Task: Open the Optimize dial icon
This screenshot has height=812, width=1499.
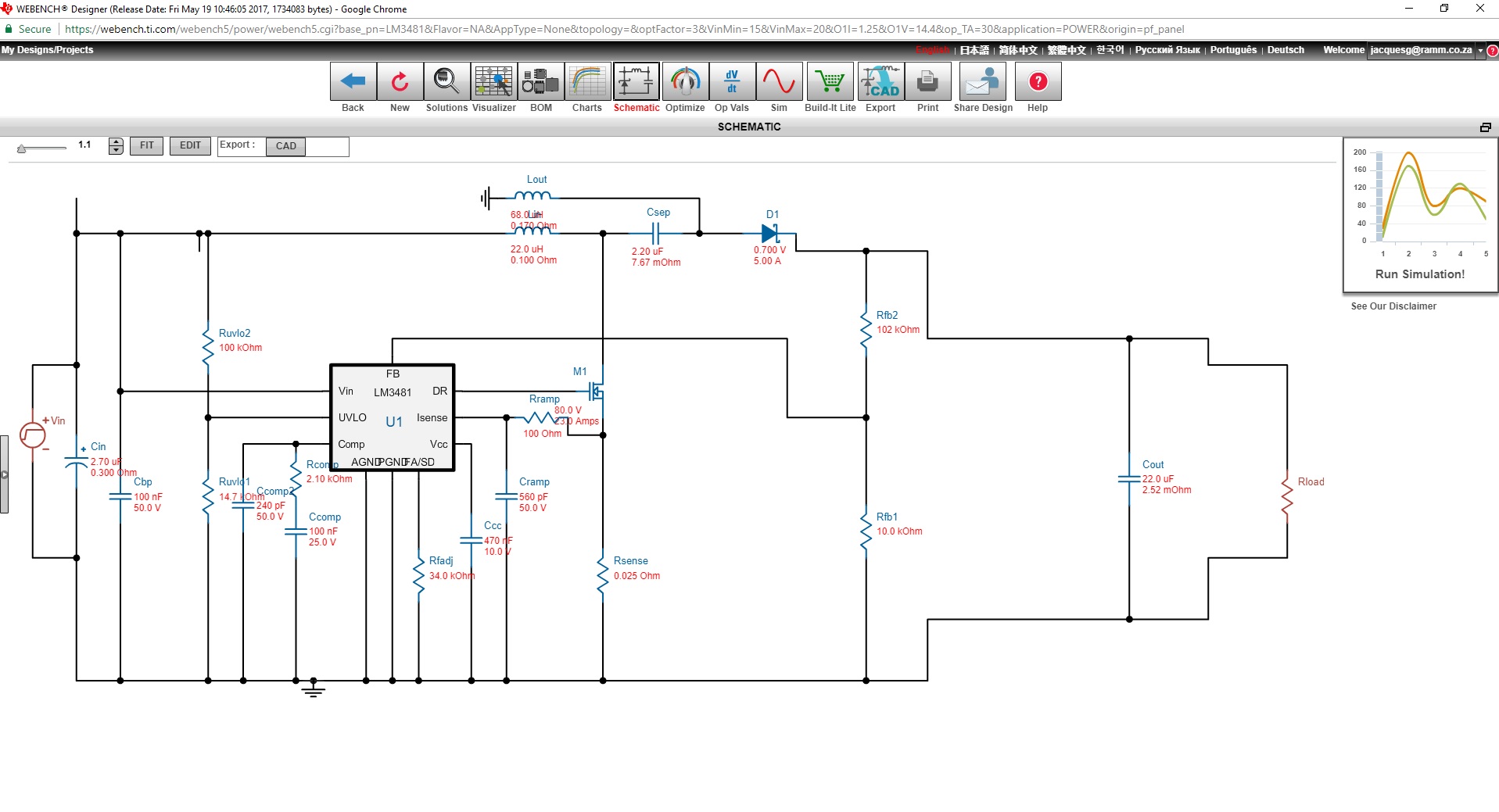Action: [685, 81]
